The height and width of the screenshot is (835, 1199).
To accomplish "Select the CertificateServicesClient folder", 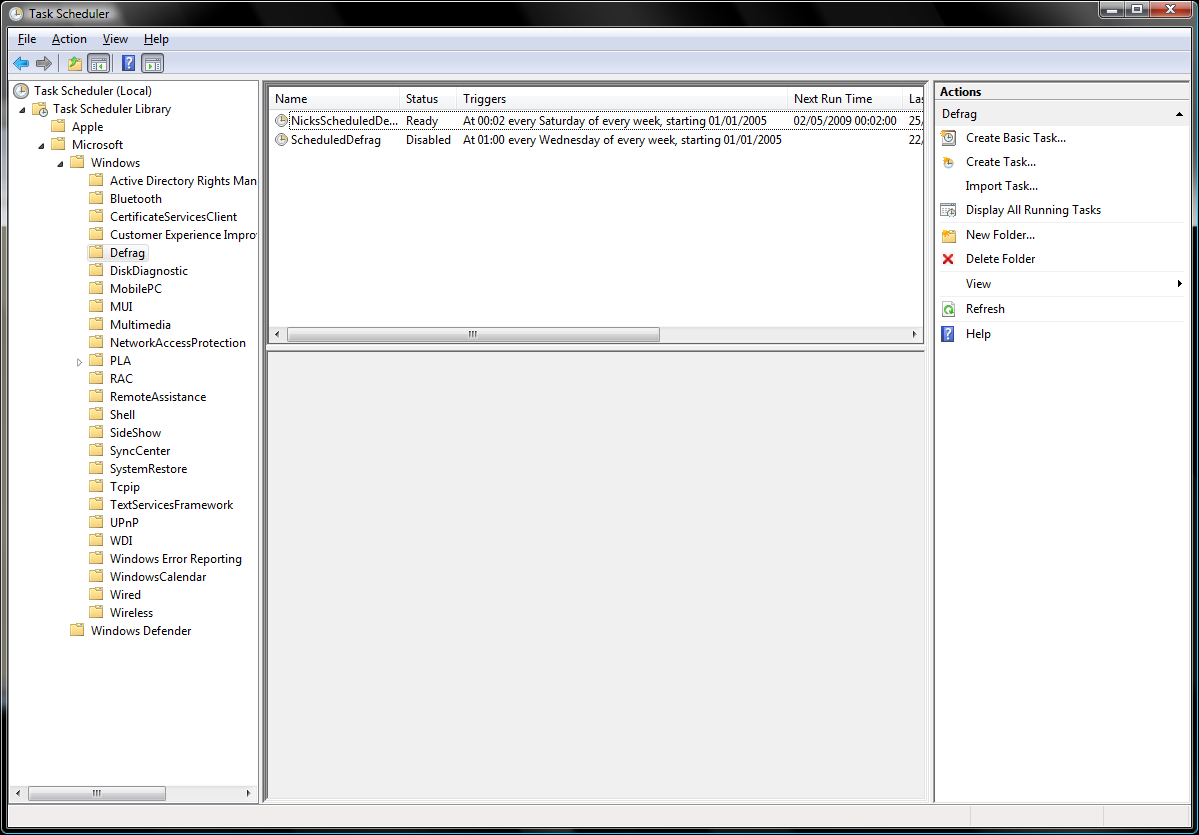I will pos(173,216).
